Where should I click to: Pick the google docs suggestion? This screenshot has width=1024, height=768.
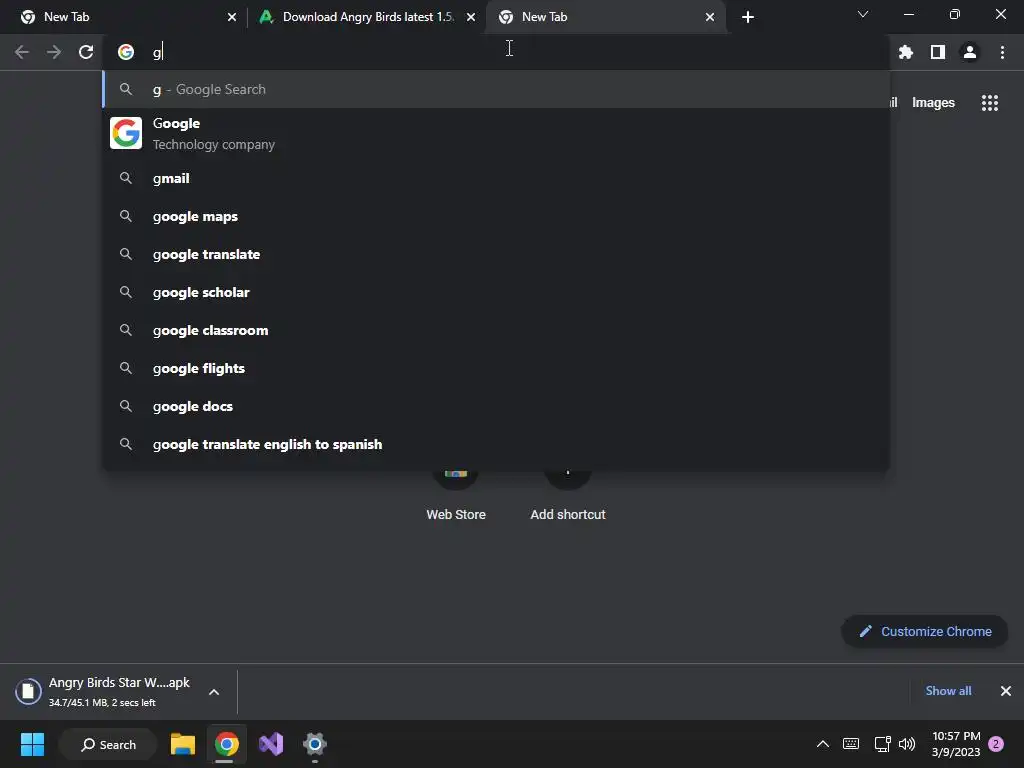496,406
